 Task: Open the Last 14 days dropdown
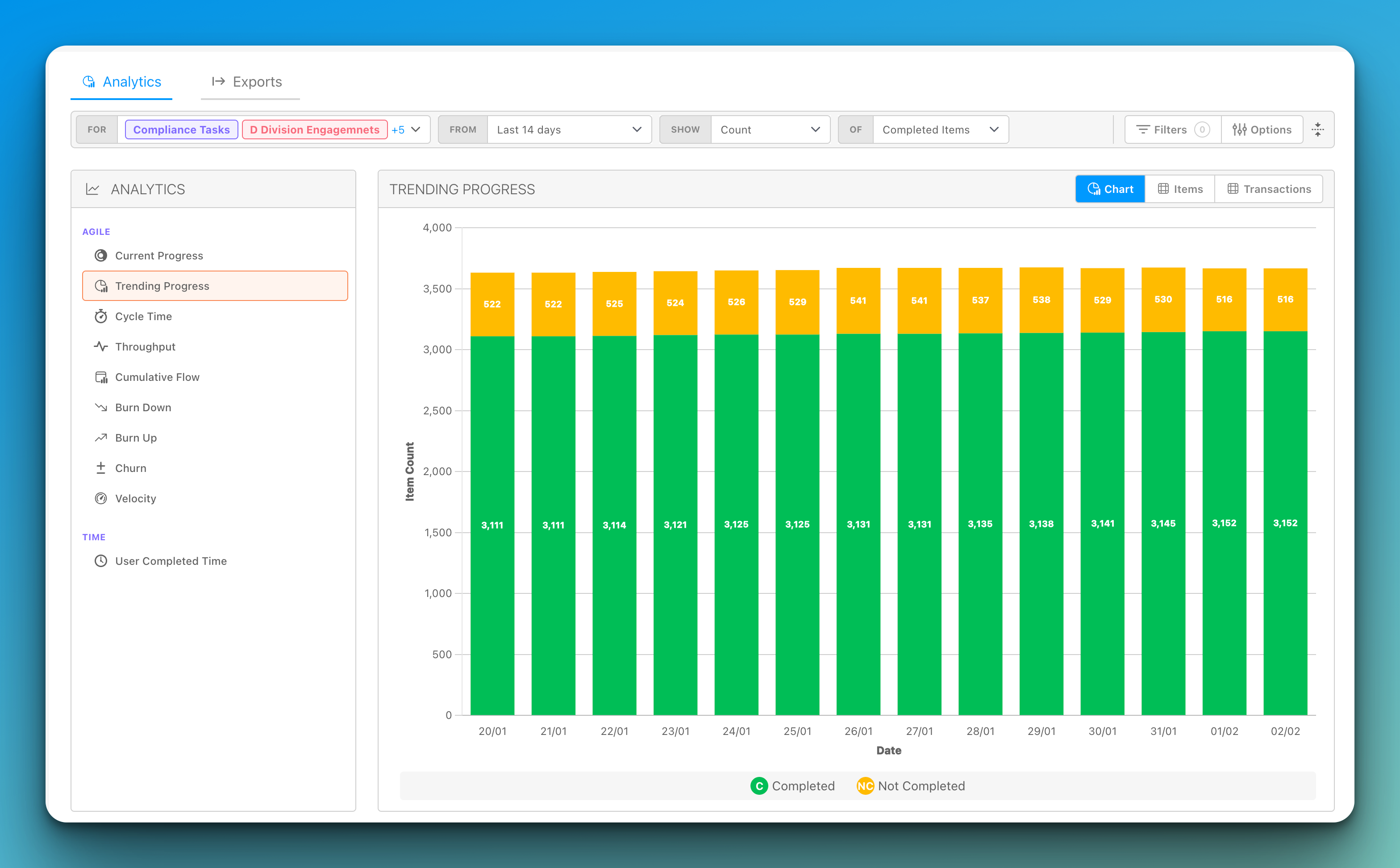(x=568, y=130)
